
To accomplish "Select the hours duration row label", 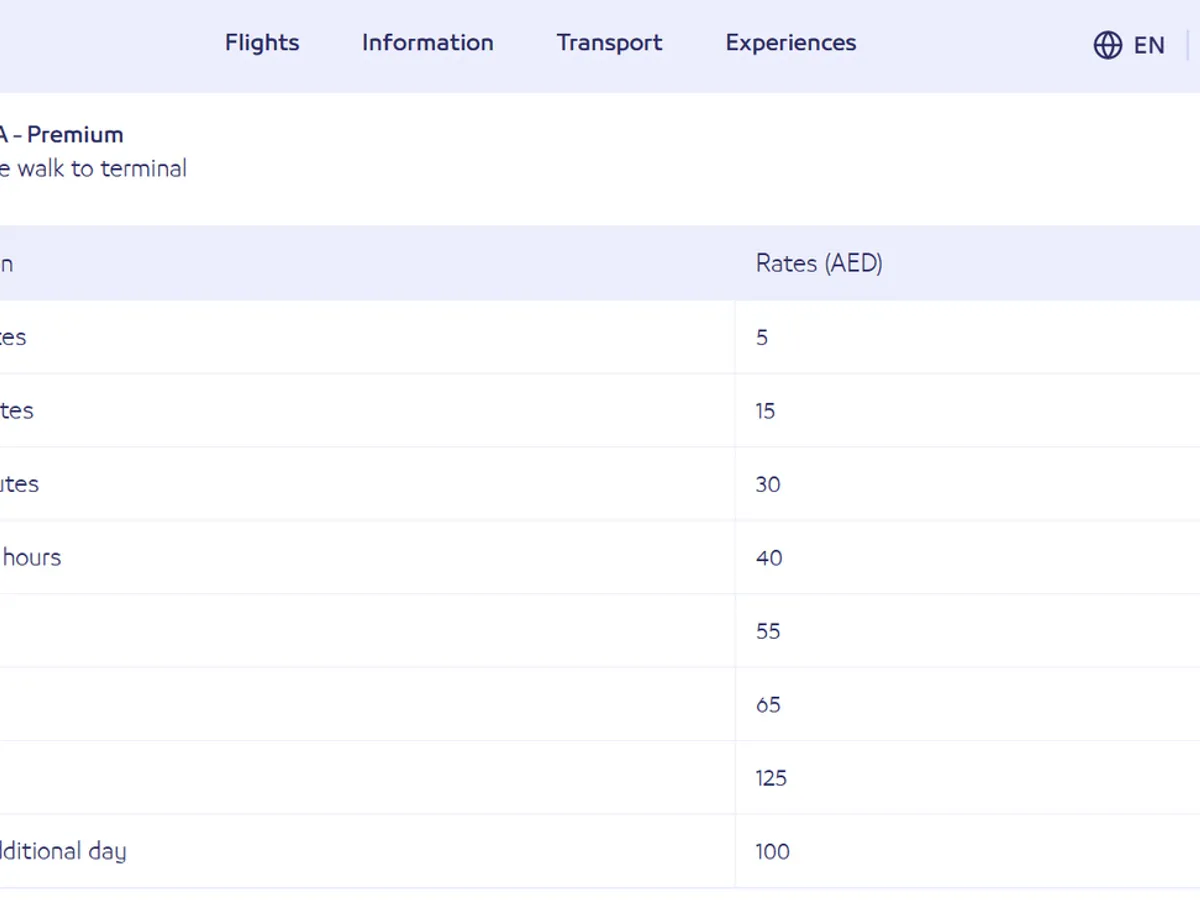I will point(31,558).
